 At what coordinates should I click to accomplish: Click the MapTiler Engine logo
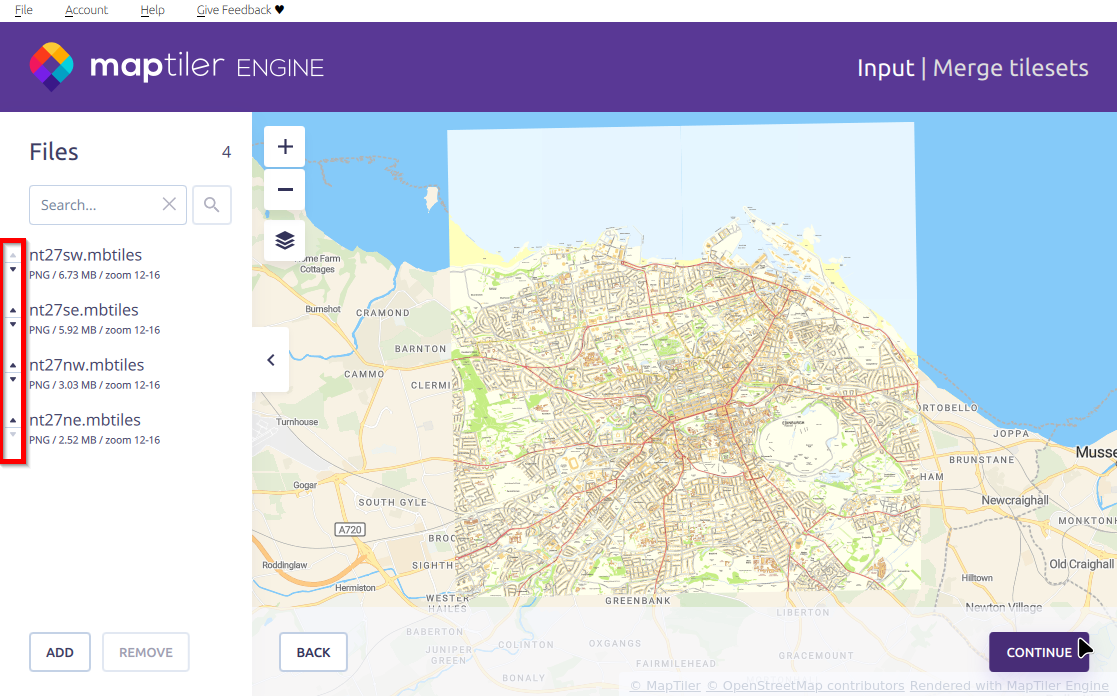point(176,67)
